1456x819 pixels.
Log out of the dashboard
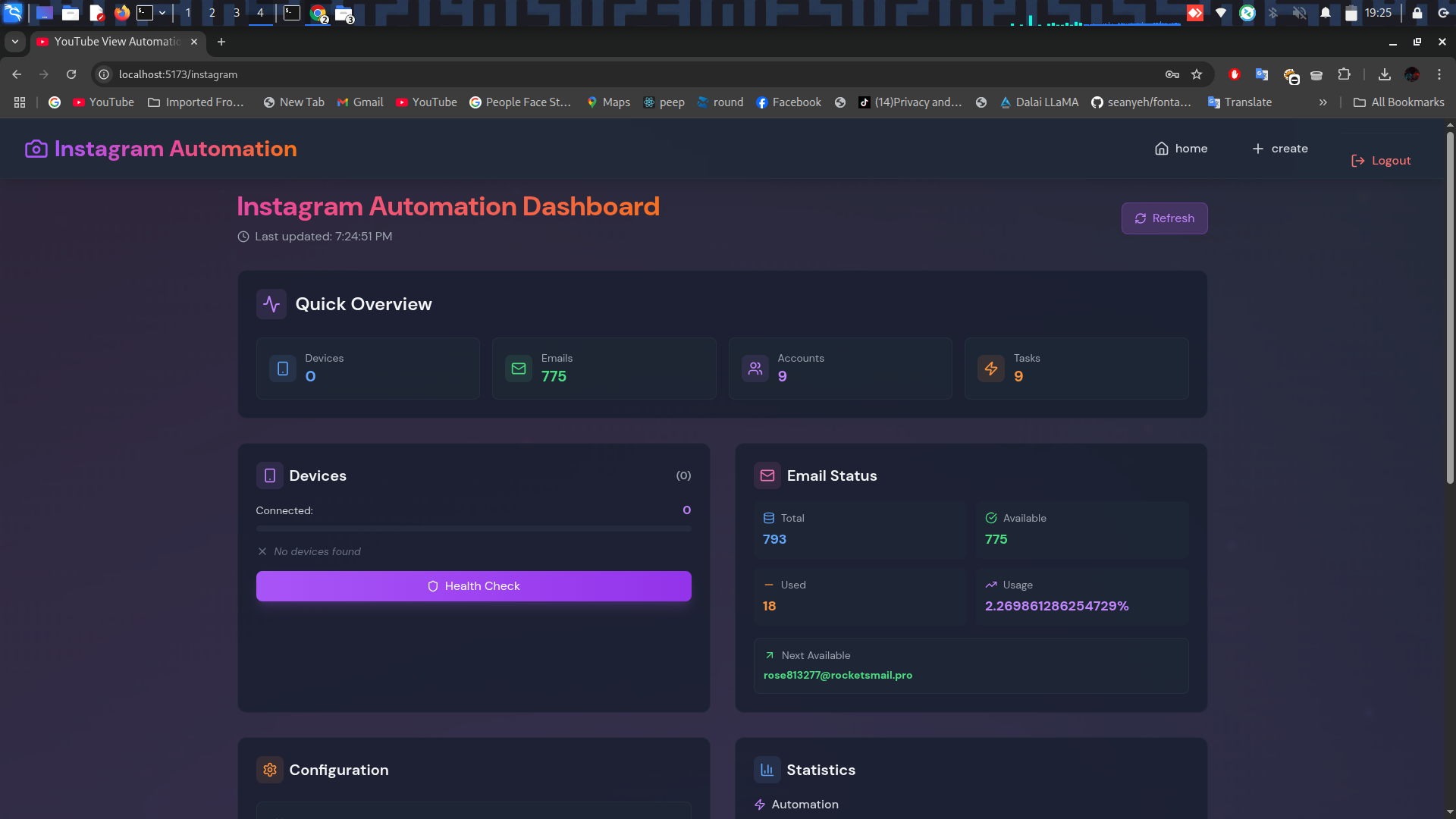click(1381, 161)
